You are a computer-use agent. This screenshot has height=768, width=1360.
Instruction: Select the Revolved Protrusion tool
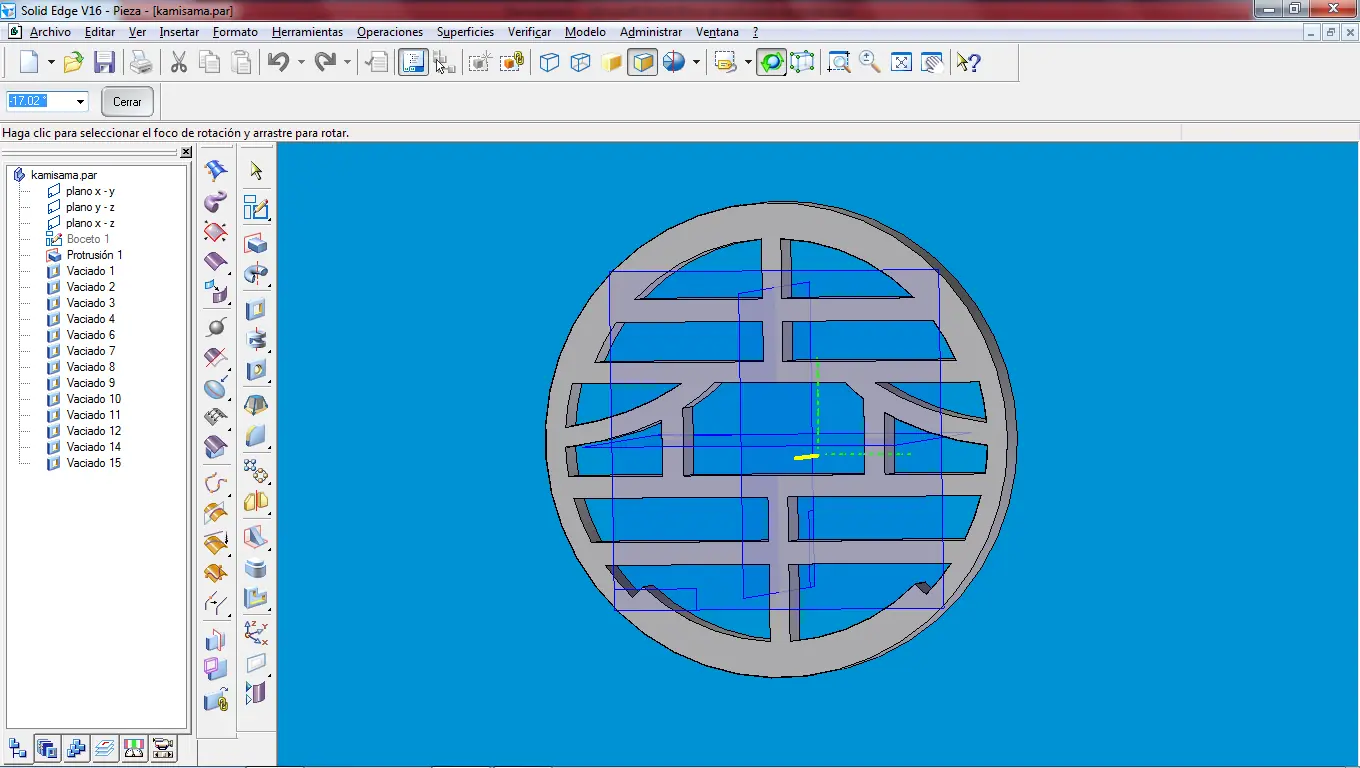coord(256,274)
